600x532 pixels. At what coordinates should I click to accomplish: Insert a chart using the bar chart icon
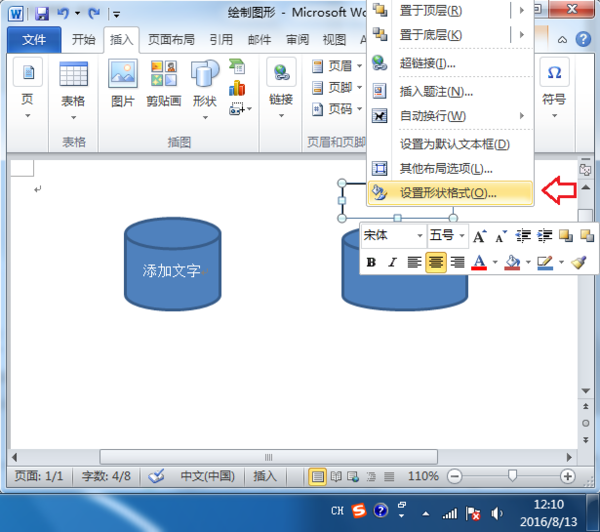coord(237,88)
